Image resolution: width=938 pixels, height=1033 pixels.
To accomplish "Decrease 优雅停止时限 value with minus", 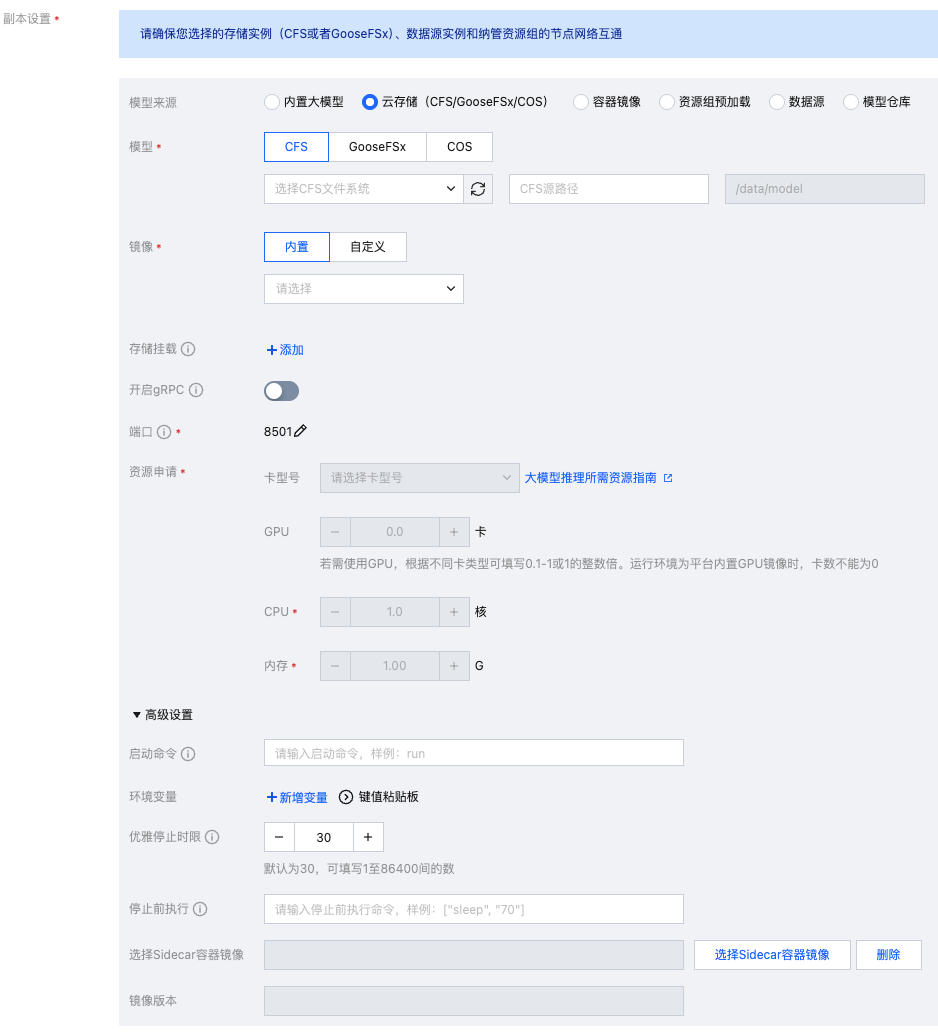I will click(x=279, y=837).
